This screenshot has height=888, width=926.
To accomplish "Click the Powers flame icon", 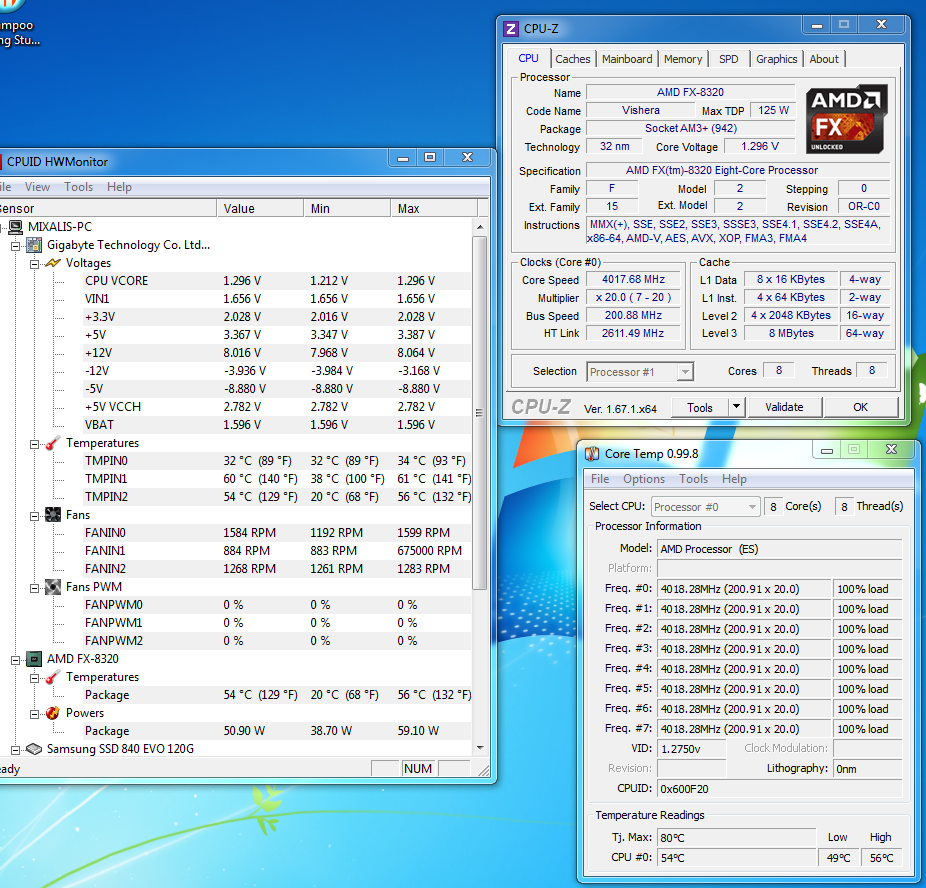I will [53, 713].
